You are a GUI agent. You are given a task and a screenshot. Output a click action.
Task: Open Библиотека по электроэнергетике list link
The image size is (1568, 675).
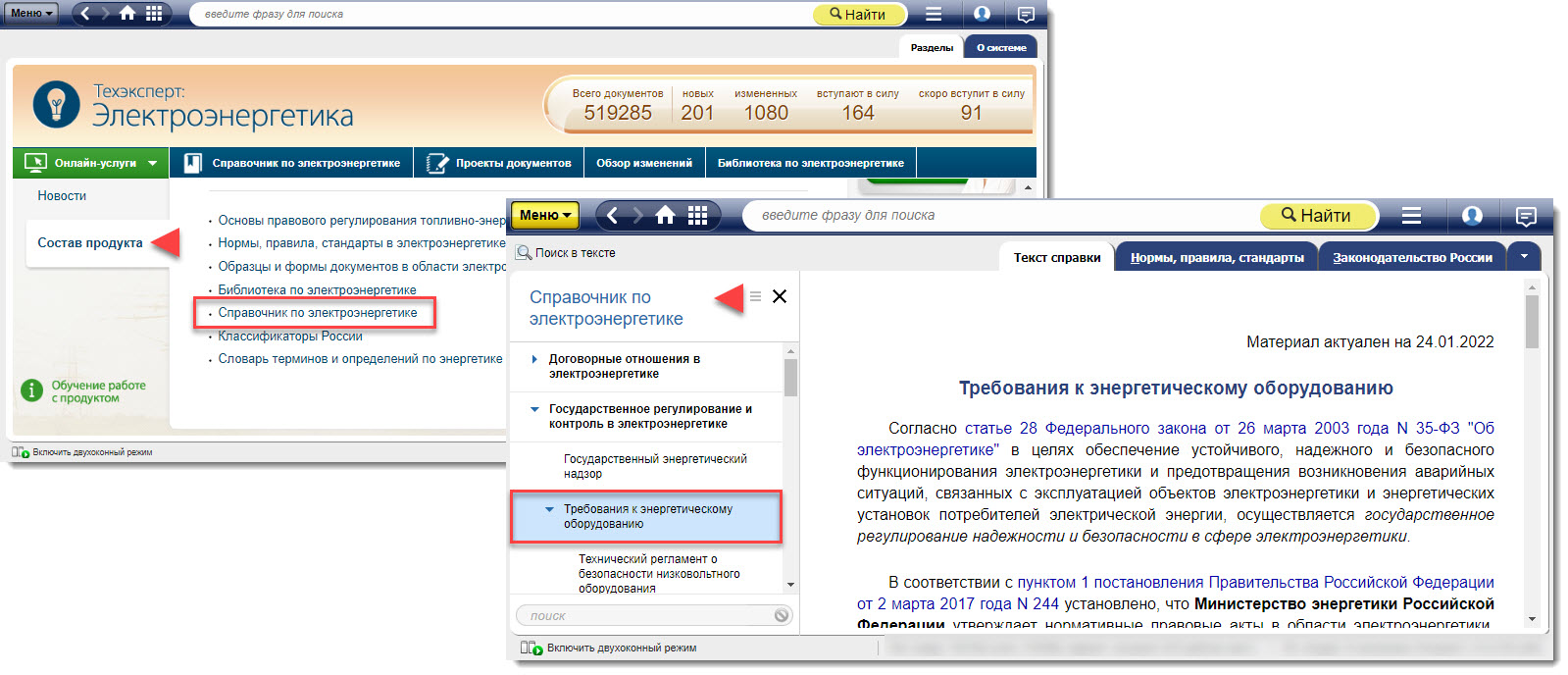(x=317, y=289)
